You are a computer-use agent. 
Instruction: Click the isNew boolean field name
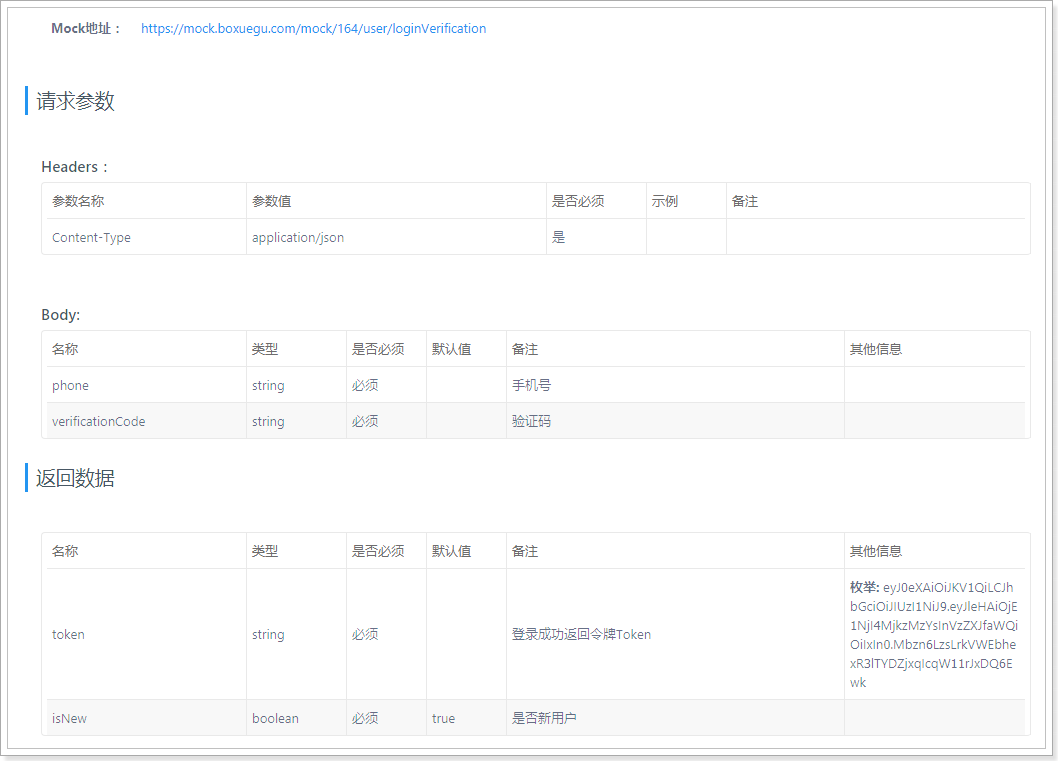tap(65, 718)
